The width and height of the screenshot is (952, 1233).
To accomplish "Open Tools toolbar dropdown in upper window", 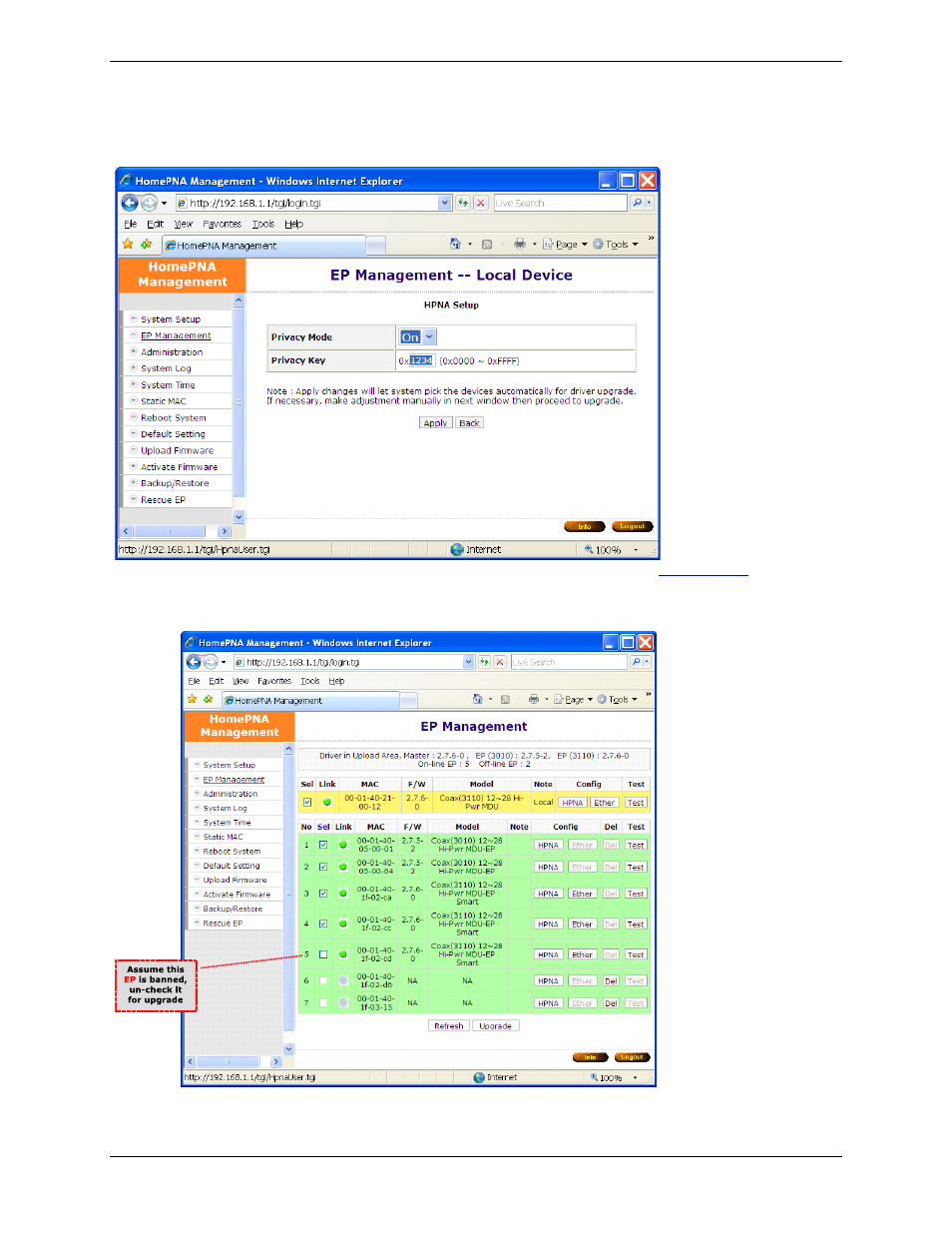I will click(635, 245).
